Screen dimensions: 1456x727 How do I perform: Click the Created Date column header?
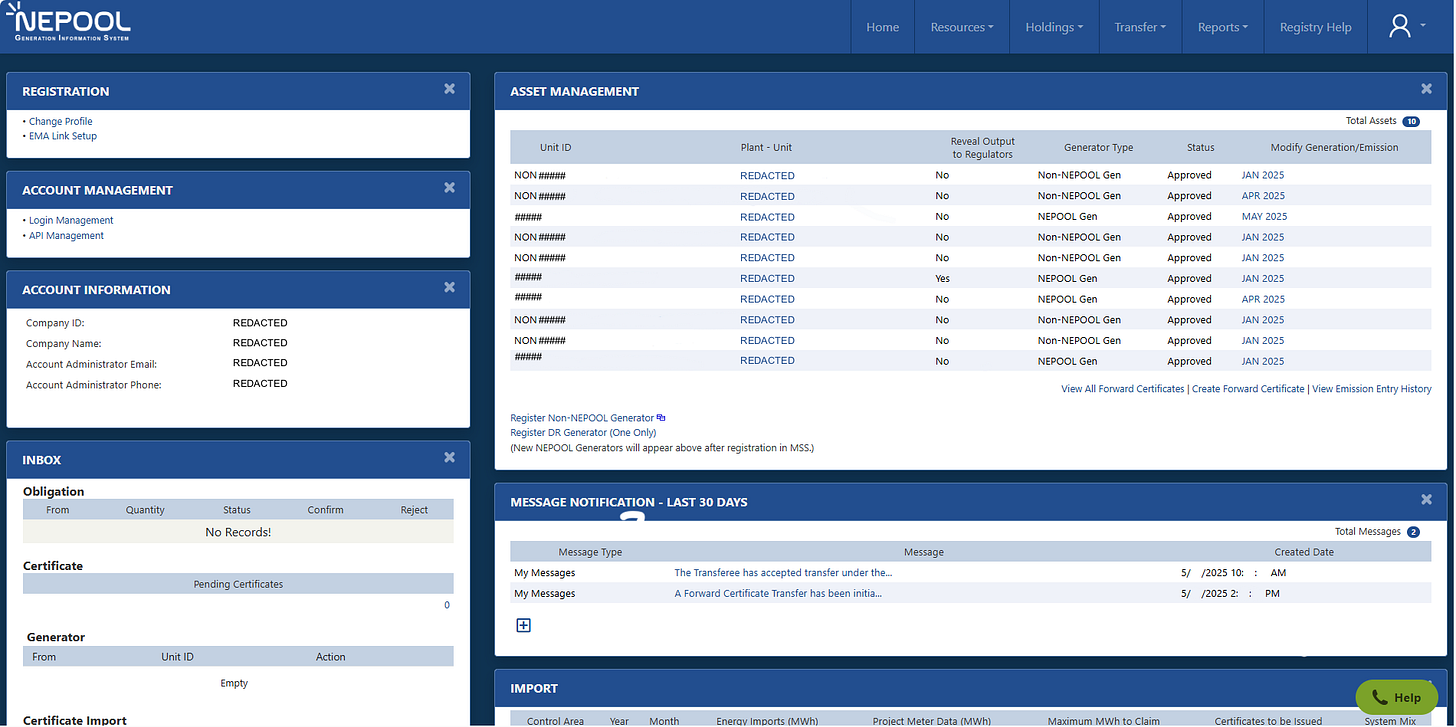click(x=1304, y=552)
